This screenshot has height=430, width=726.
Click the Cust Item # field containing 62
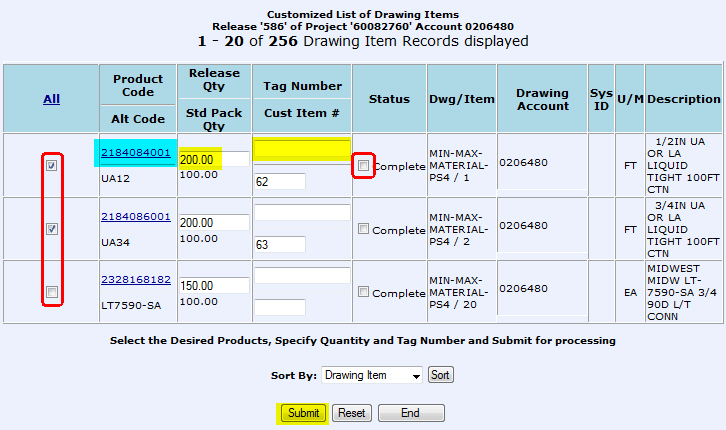[279, 181]
